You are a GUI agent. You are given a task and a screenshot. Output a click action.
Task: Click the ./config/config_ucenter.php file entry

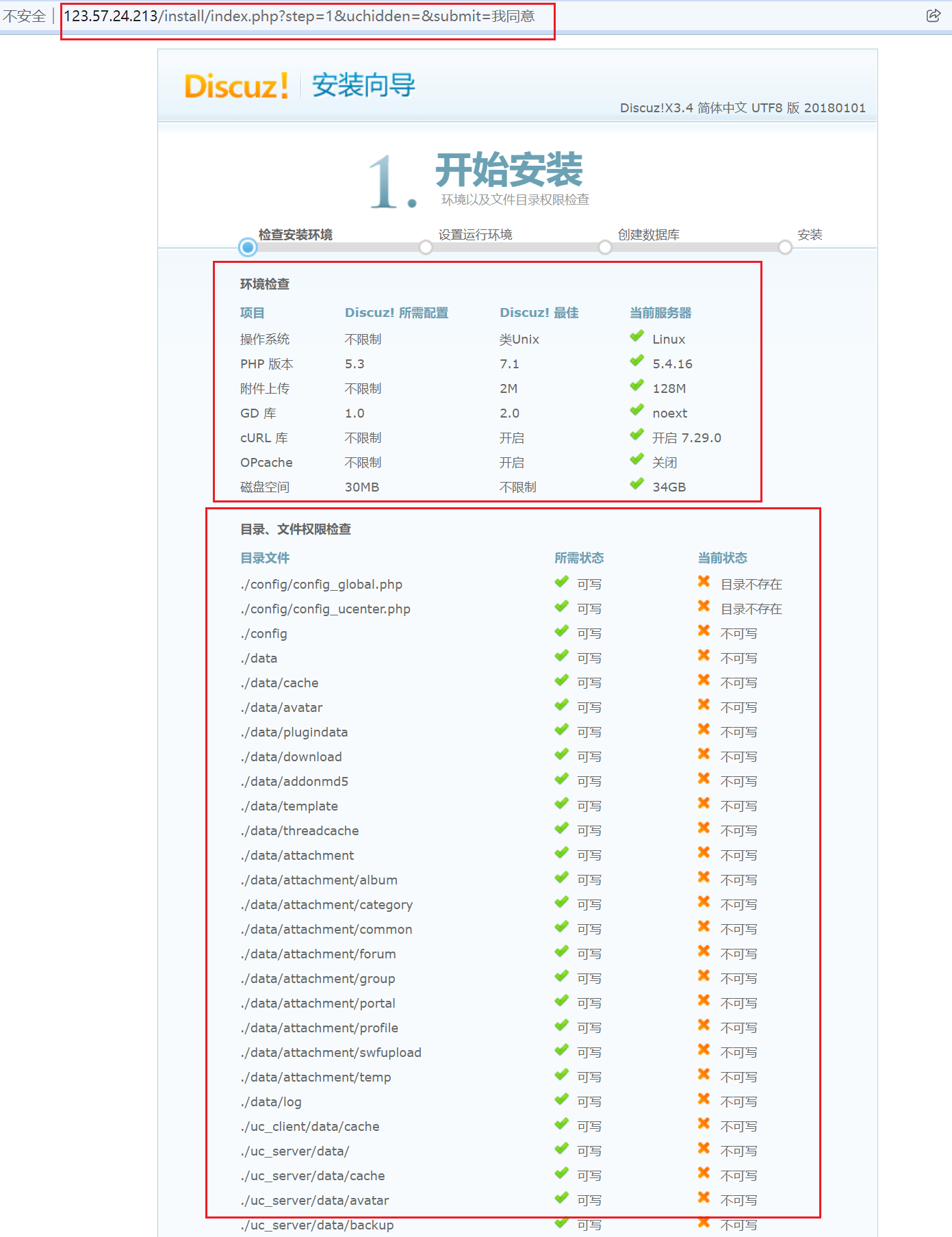tap(325, 609)
